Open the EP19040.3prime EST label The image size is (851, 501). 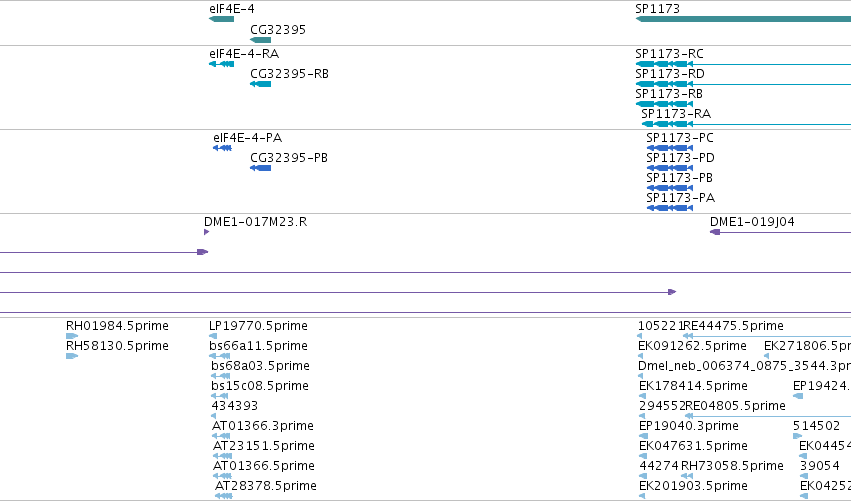[689, 426]
